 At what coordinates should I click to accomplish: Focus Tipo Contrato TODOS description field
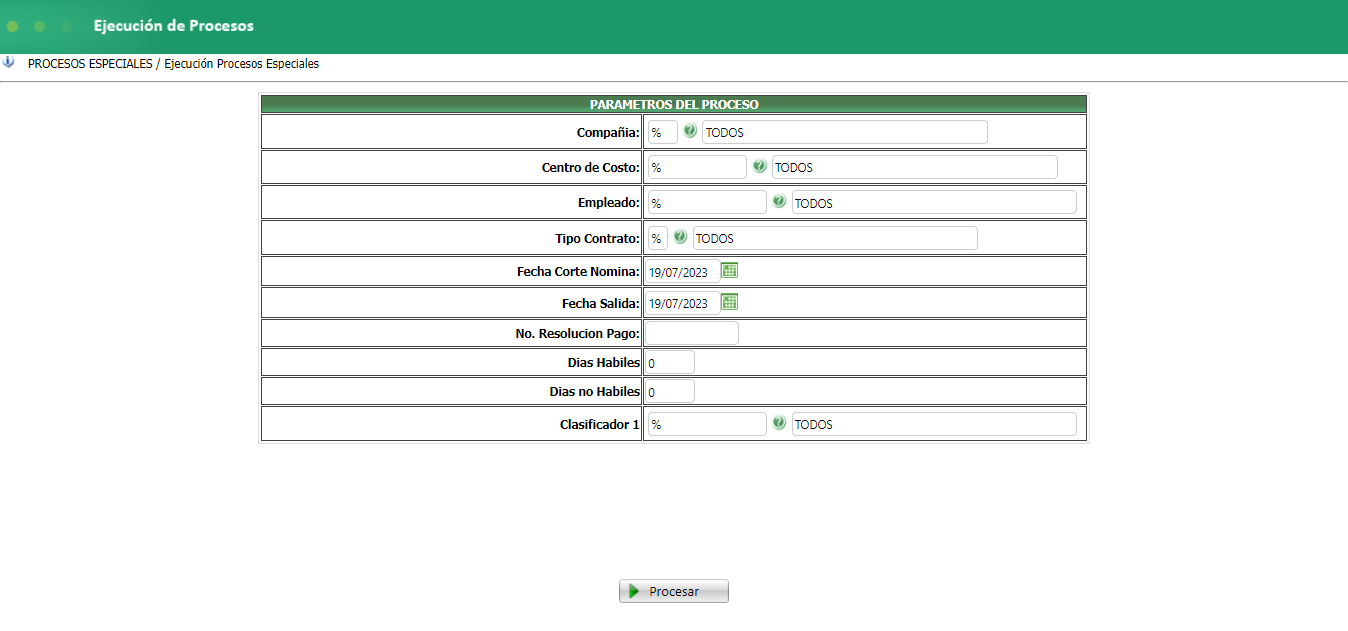point(835,238)
